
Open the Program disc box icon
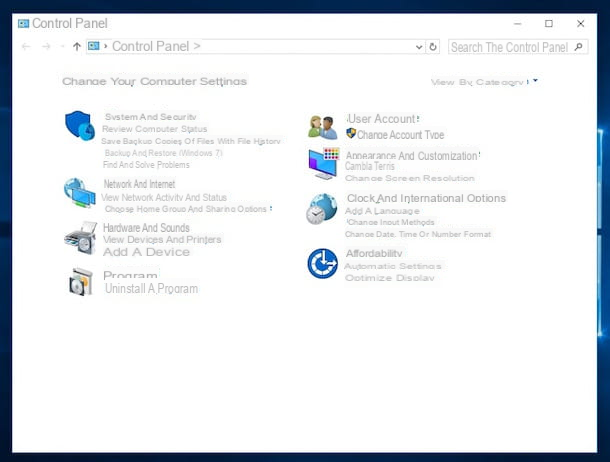[x=81, y=282]
